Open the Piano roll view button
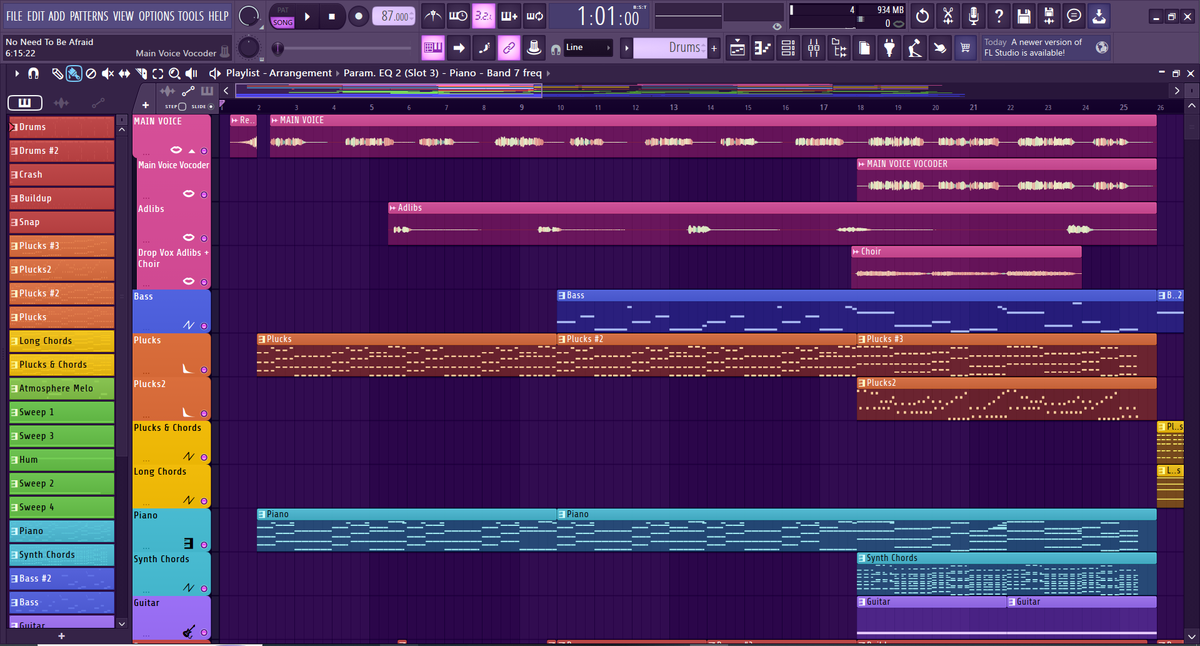Viewport: 1200px width, 646px height. (x=762, y=48)
